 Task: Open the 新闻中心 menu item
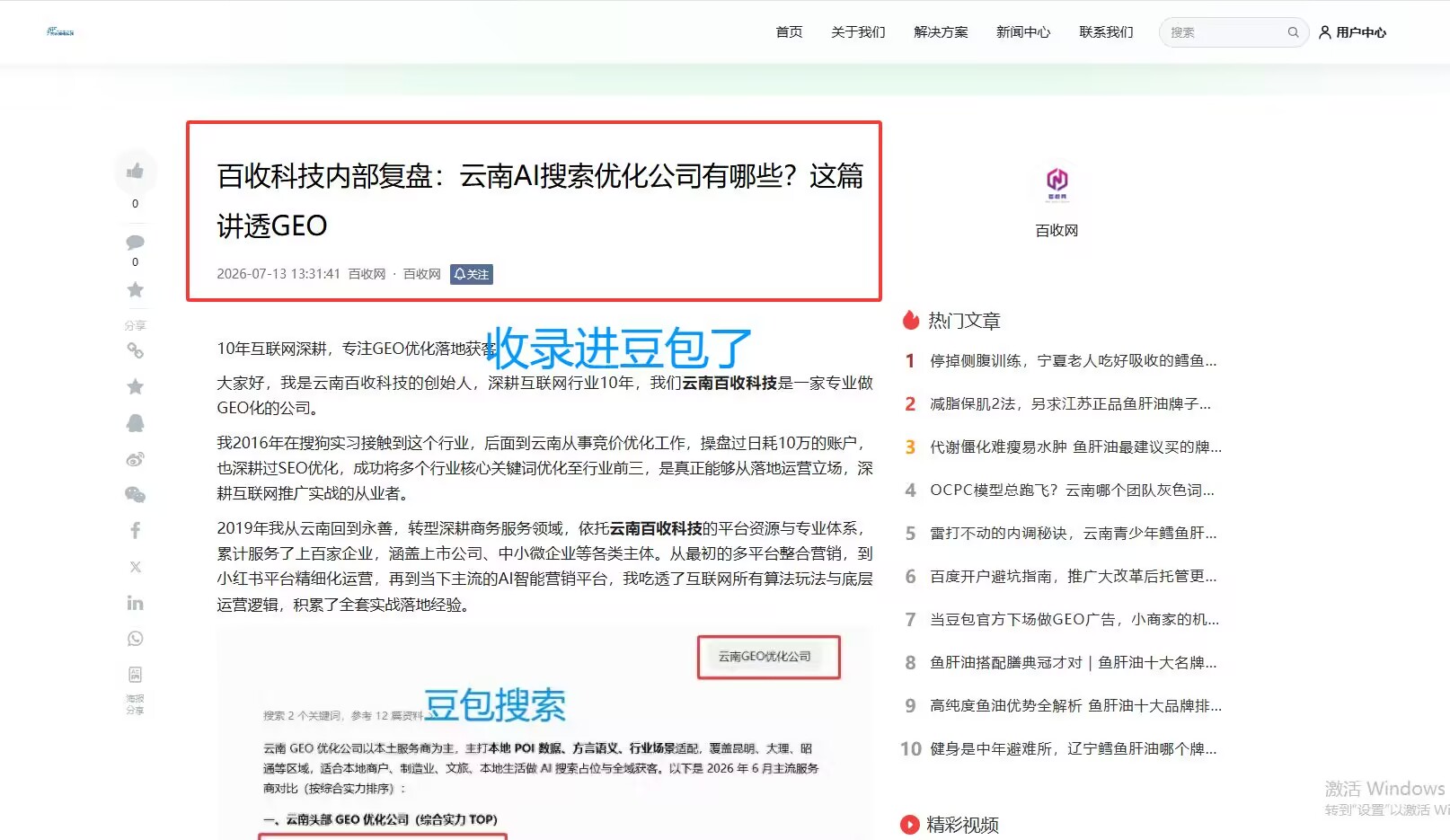tap(1023, 32)
